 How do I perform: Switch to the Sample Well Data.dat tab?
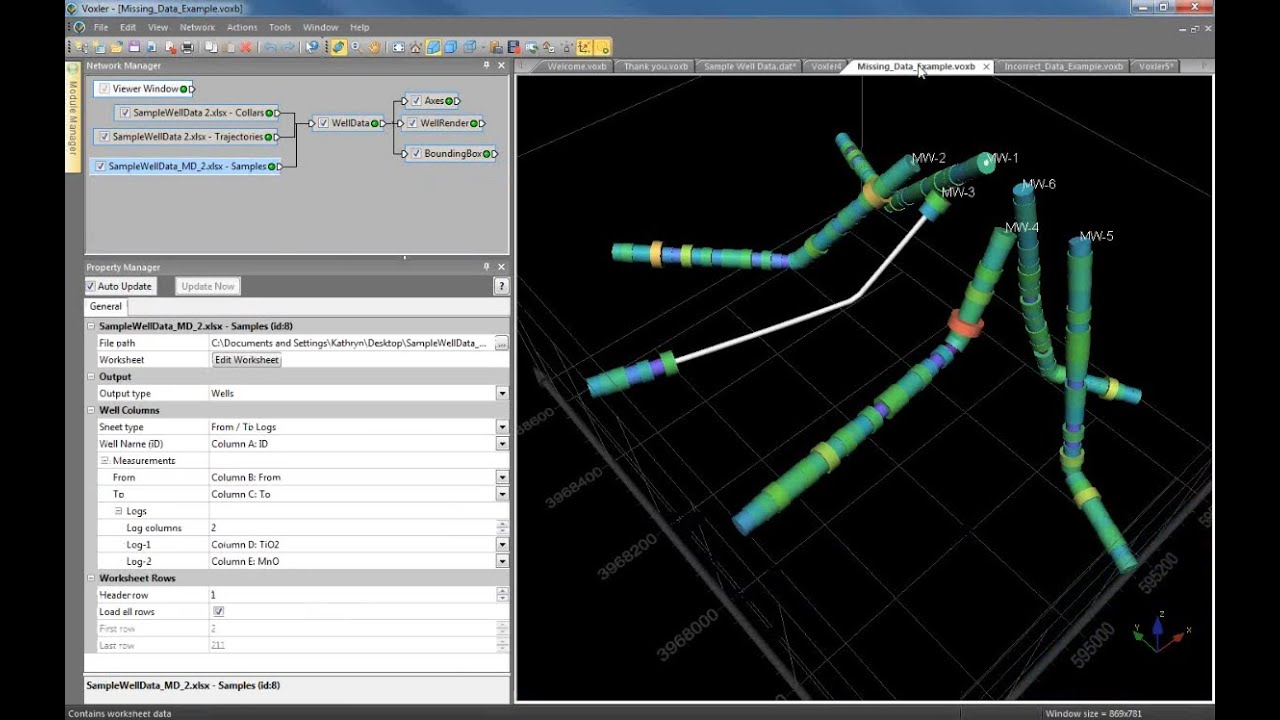749,66
